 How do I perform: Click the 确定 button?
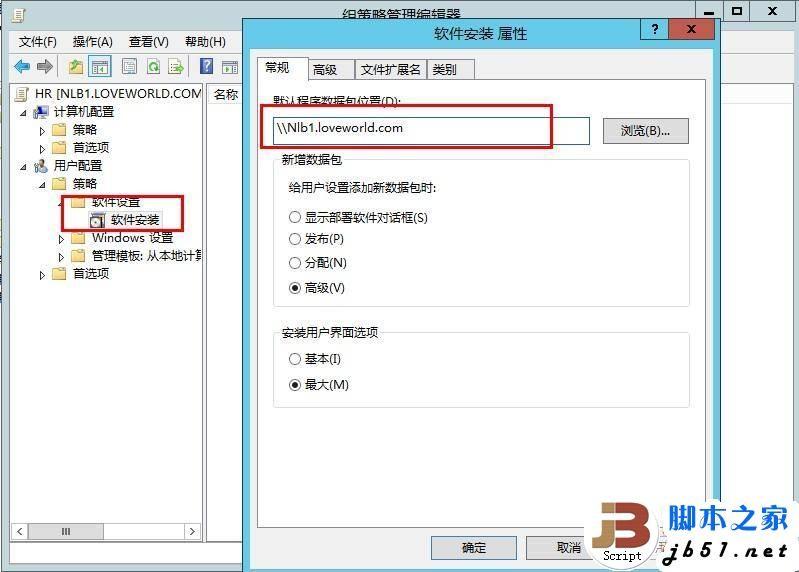coord(474,548)
